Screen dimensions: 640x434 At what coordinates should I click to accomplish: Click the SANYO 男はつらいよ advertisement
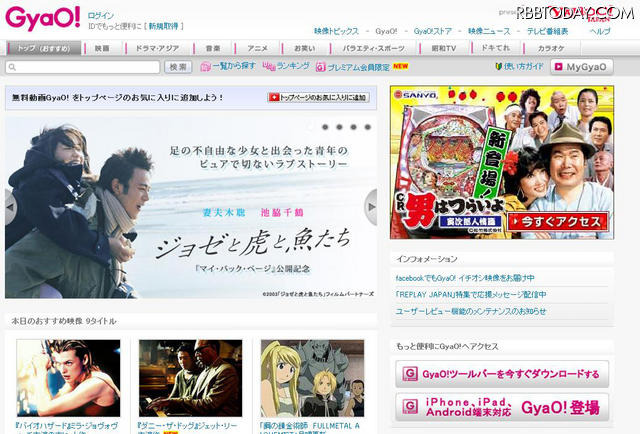click(x=502, y=162)
